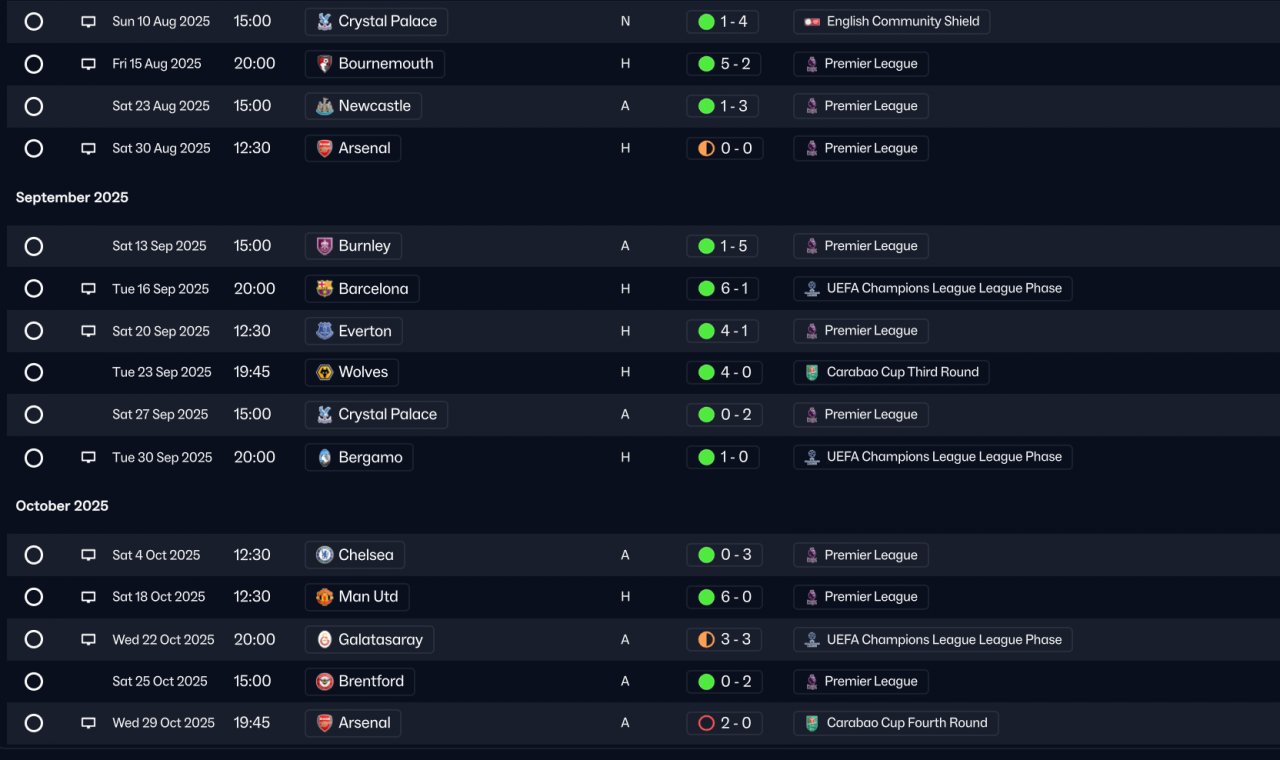Click the October 2025 month header
The height and width of the screenshot is (760, 1280).
click(62, 506)
